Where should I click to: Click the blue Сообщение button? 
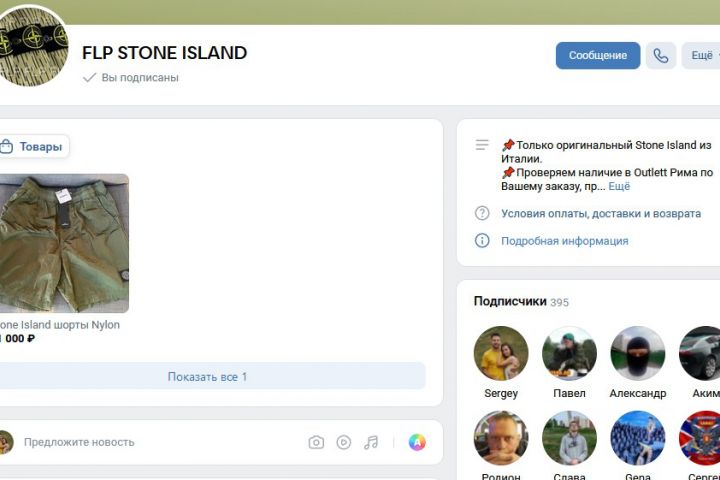[597, 56]
